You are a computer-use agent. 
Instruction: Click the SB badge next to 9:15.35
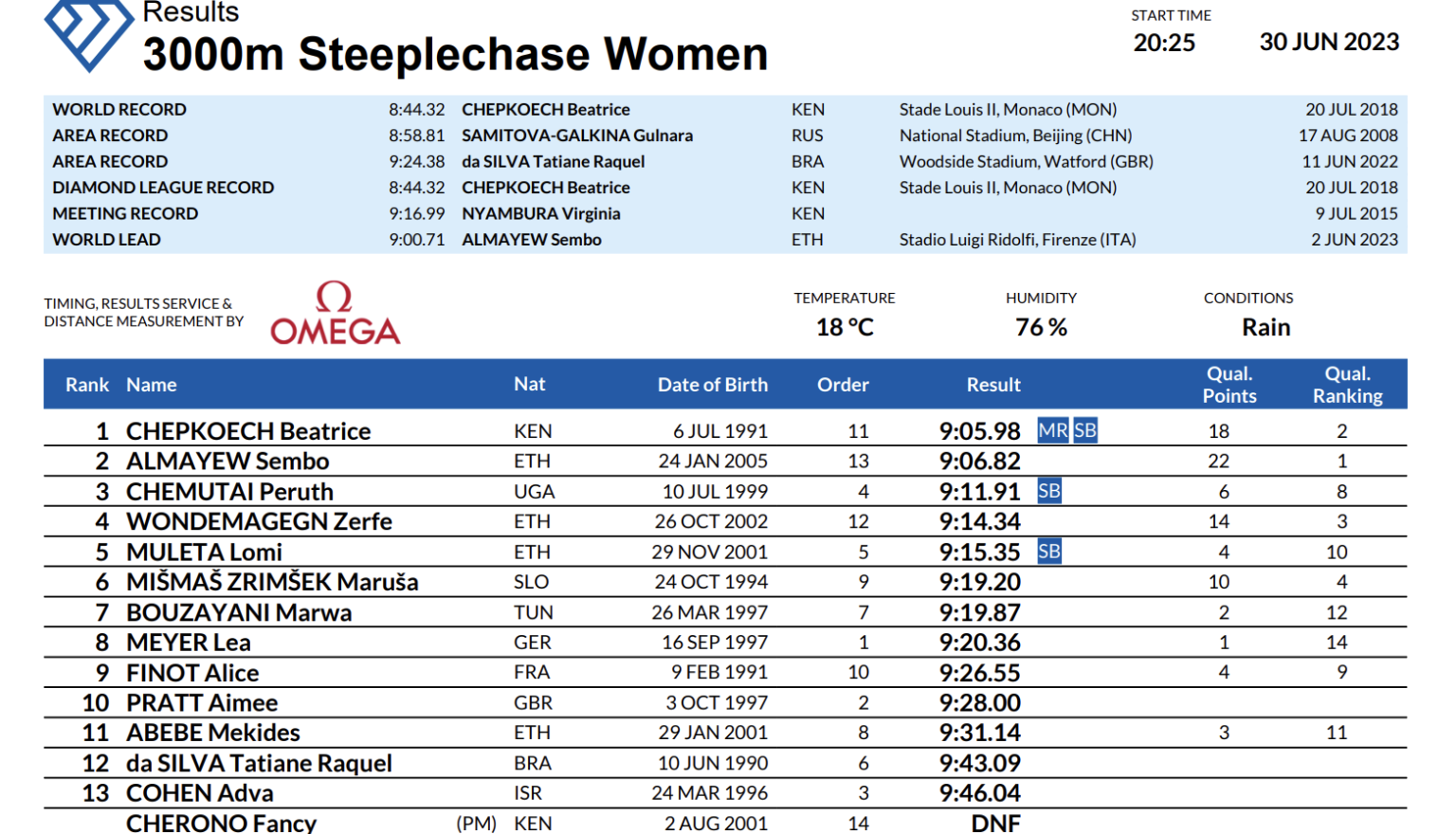(1049, 552)
